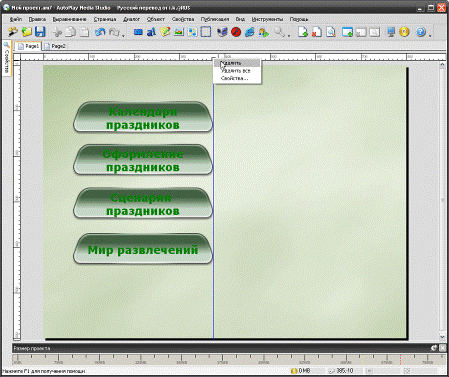Save the project with the floppy disk icon
449x377 pixels.
pos(40,32)
